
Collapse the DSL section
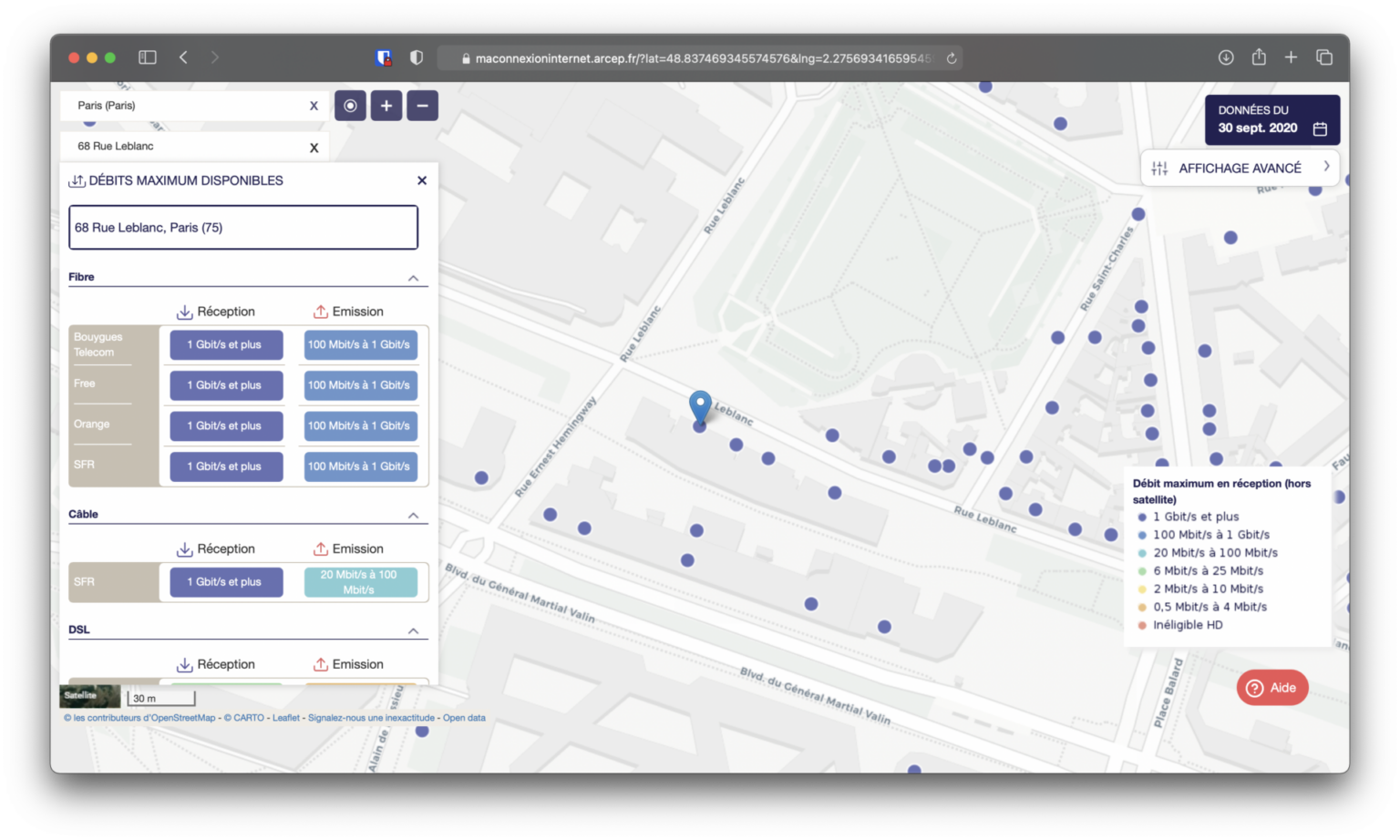pos(413,630)
